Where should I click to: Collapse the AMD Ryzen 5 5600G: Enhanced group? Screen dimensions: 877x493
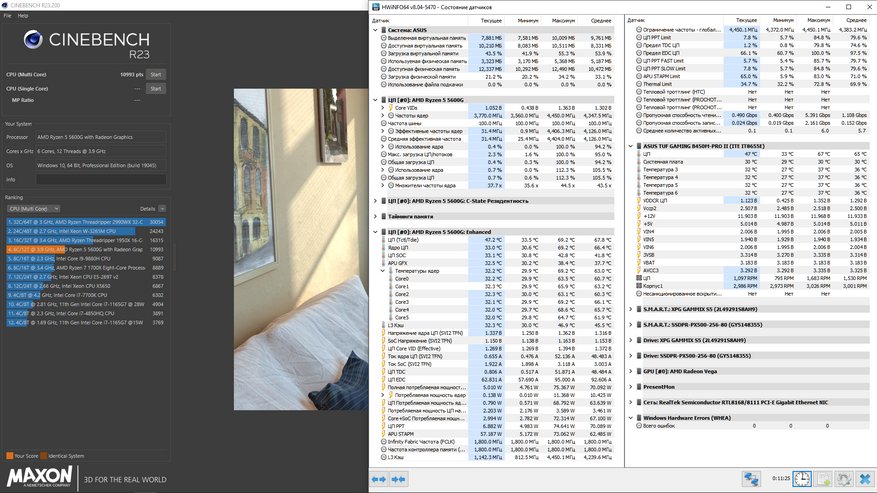(x=375, y=232)
